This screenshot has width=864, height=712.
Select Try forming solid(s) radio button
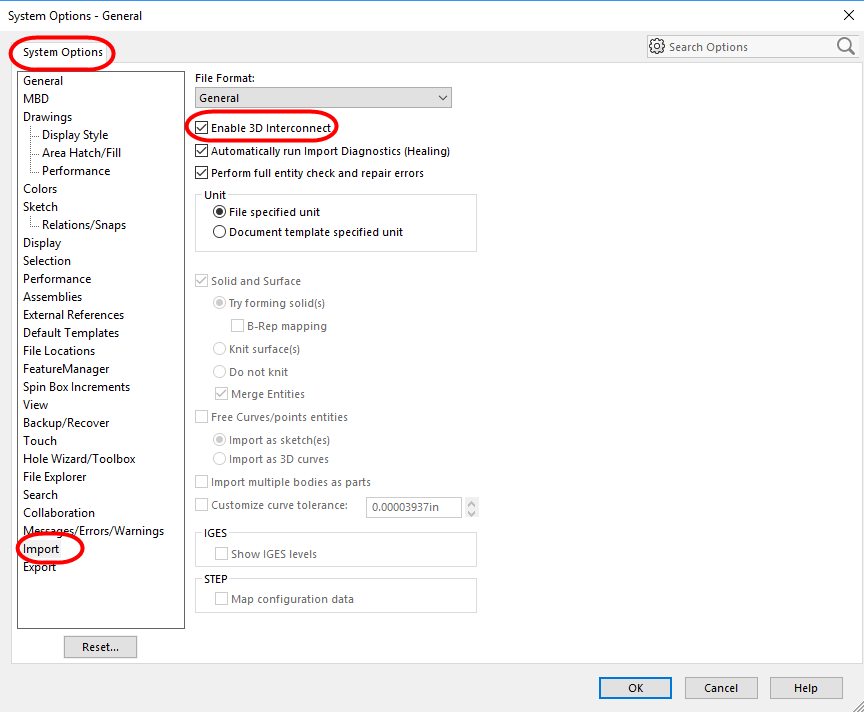(x=219, y=303)
